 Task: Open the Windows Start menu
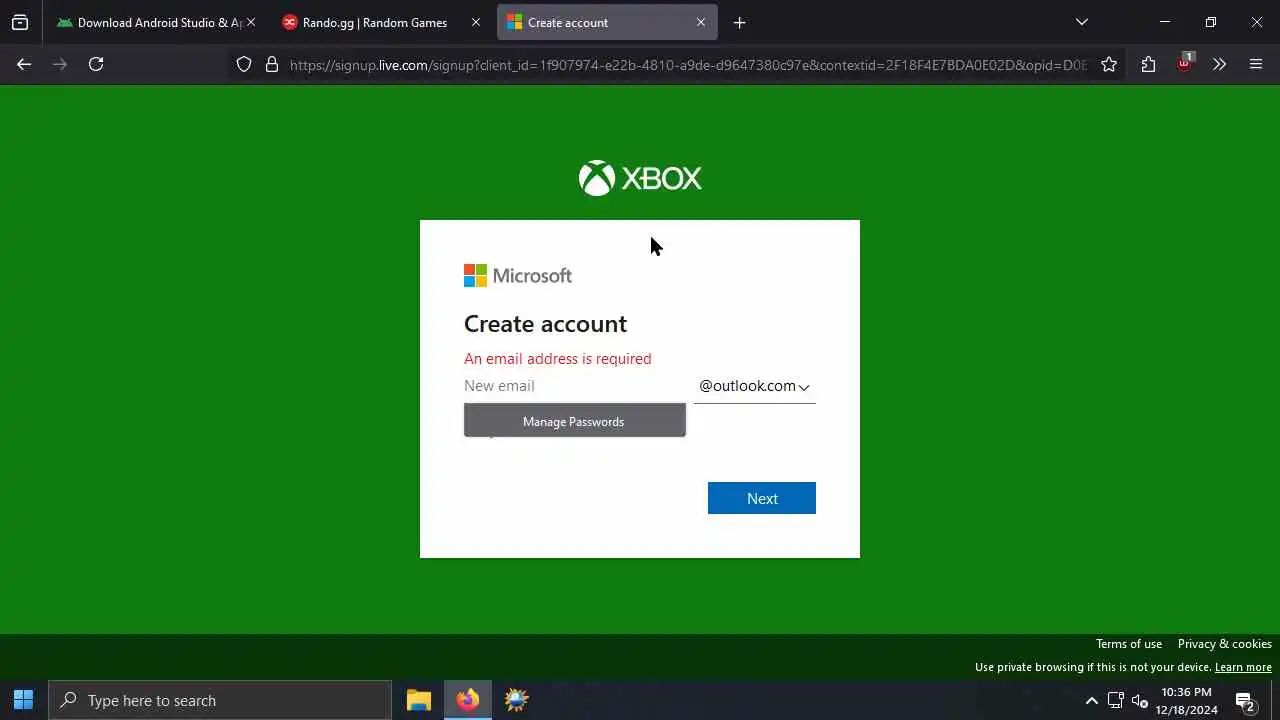pos(24,700)
